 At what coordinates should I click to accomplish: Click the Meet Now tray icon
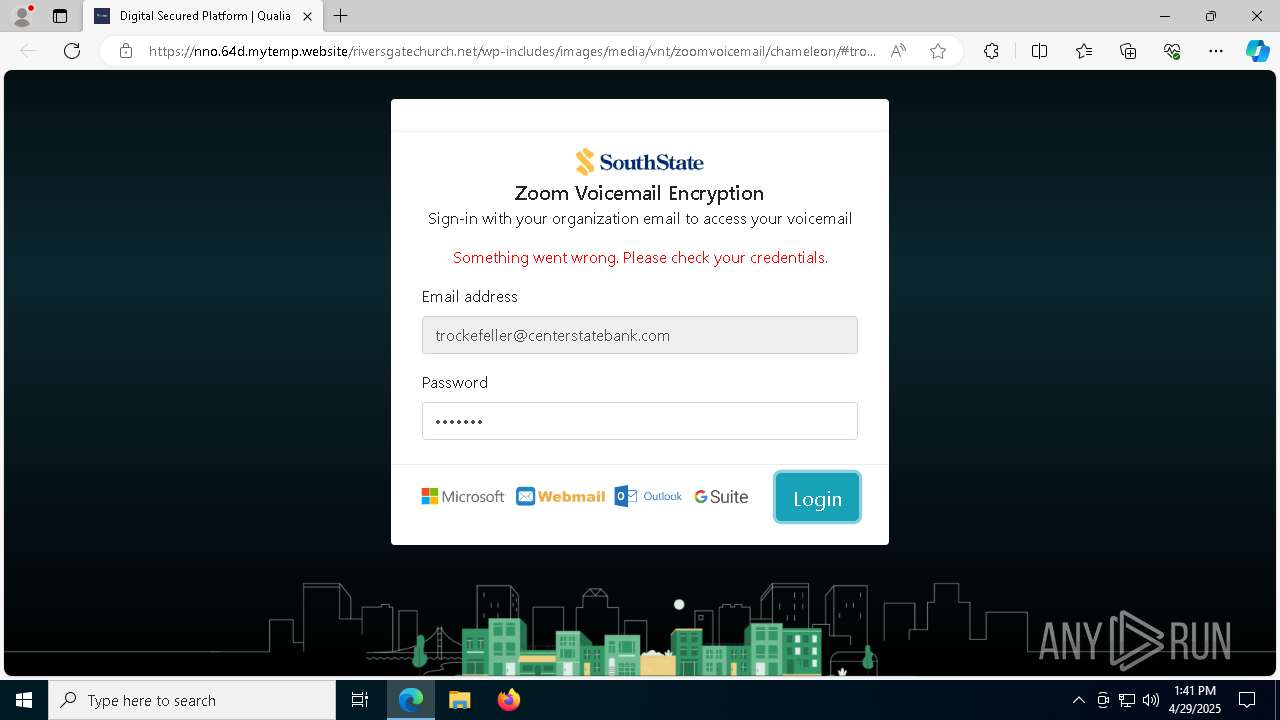(1103, 700)
